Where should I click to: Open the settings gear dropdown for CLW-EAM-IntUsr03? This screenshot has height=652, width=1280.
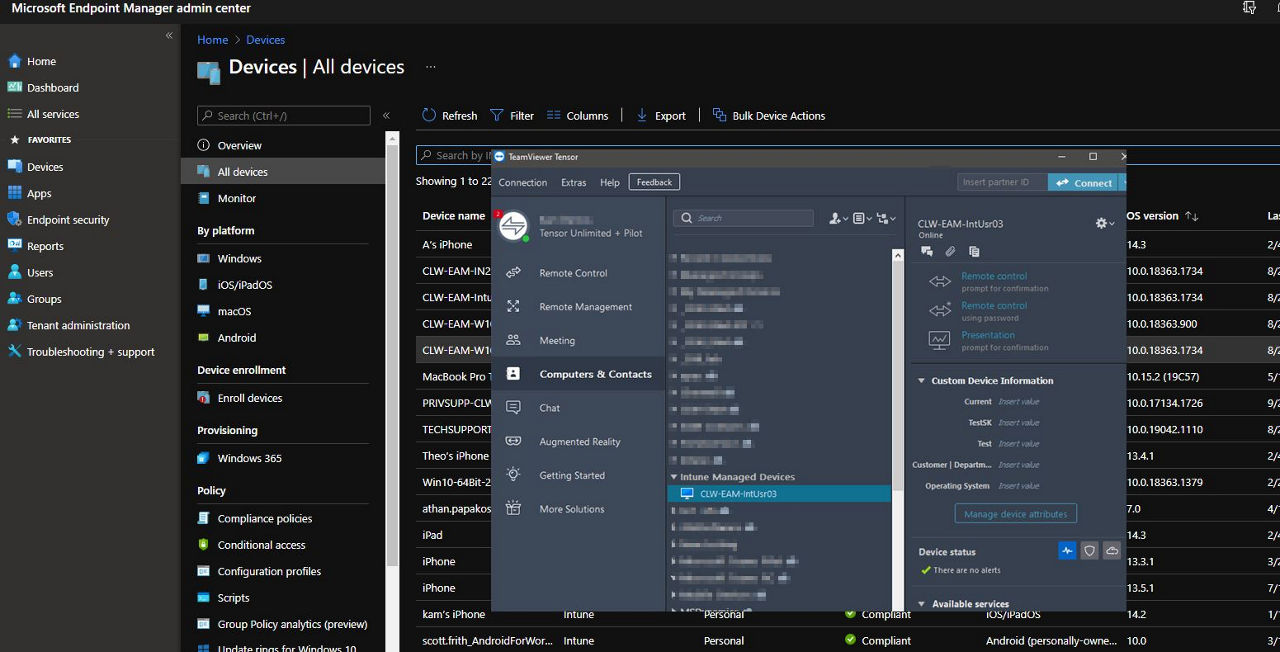click(x=1099, y=223)
